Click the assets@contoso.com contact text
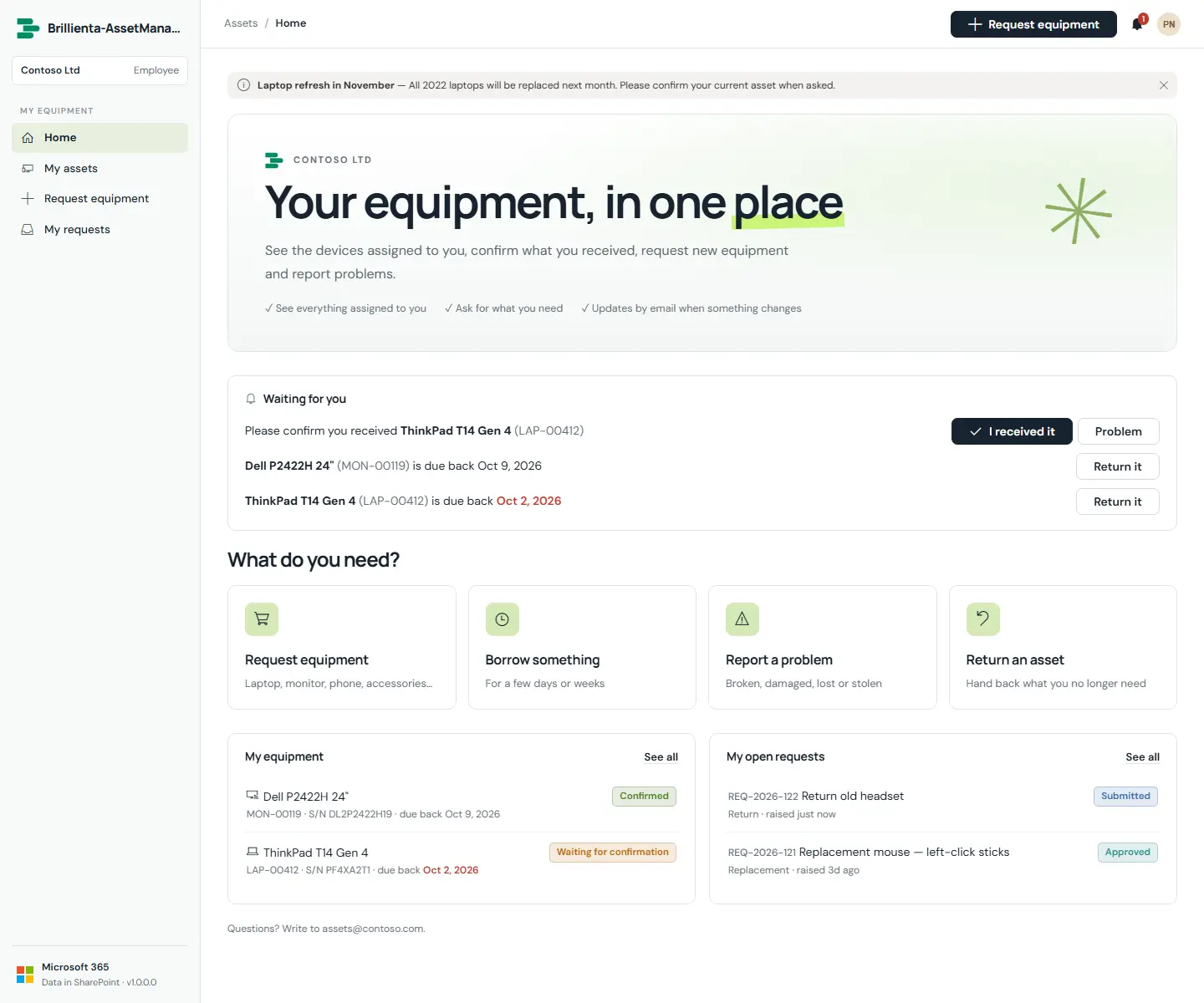 click(x=373, y=929)
